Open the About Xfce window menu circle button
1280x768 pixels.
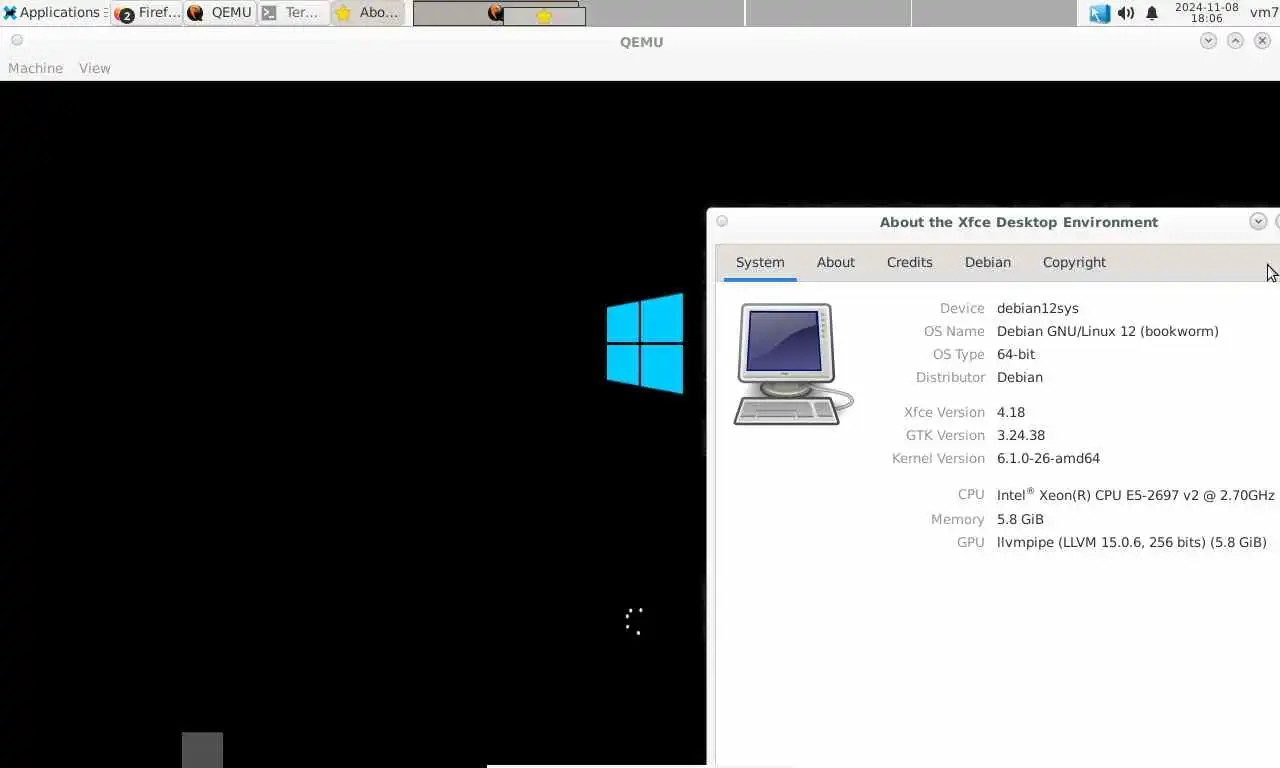coord(722,221)
